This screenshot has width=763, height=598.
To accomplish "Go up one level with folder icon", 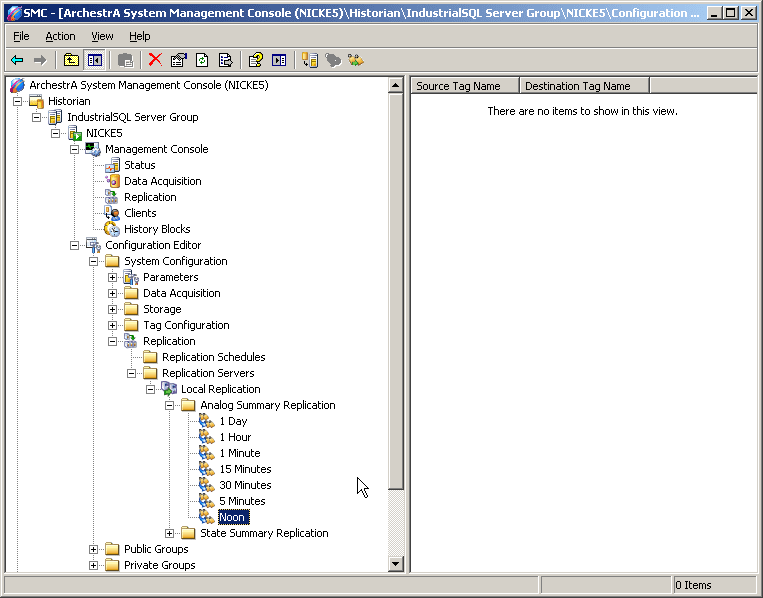I will point(71,60).
